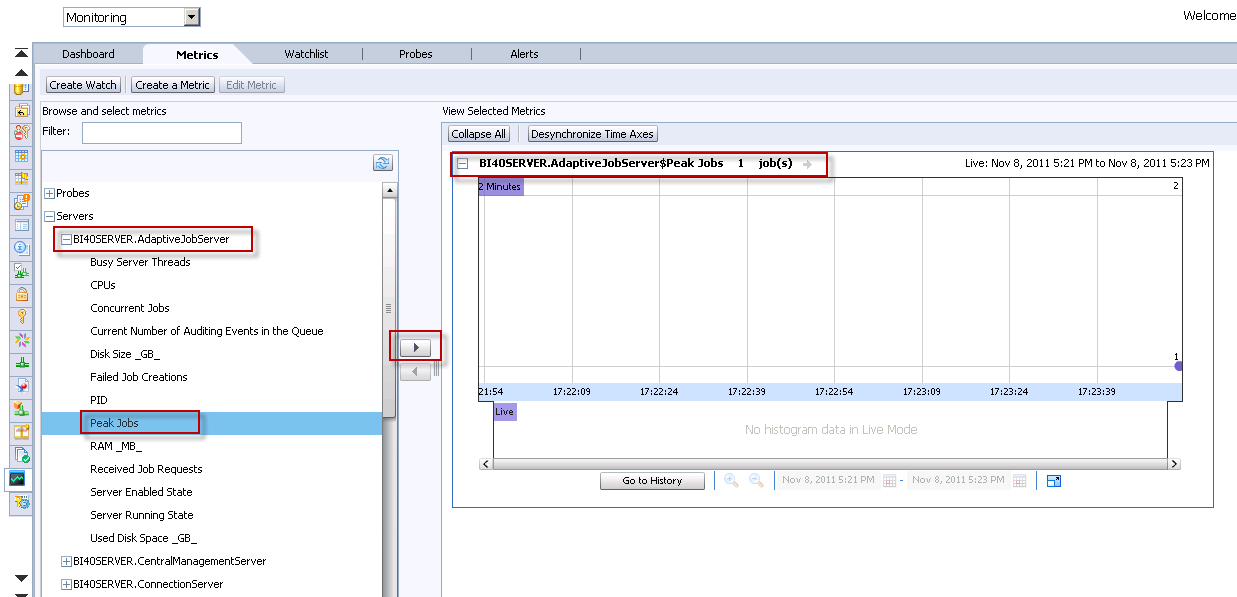Select the Busy Server Threads metric

click(x=140, y=262)
